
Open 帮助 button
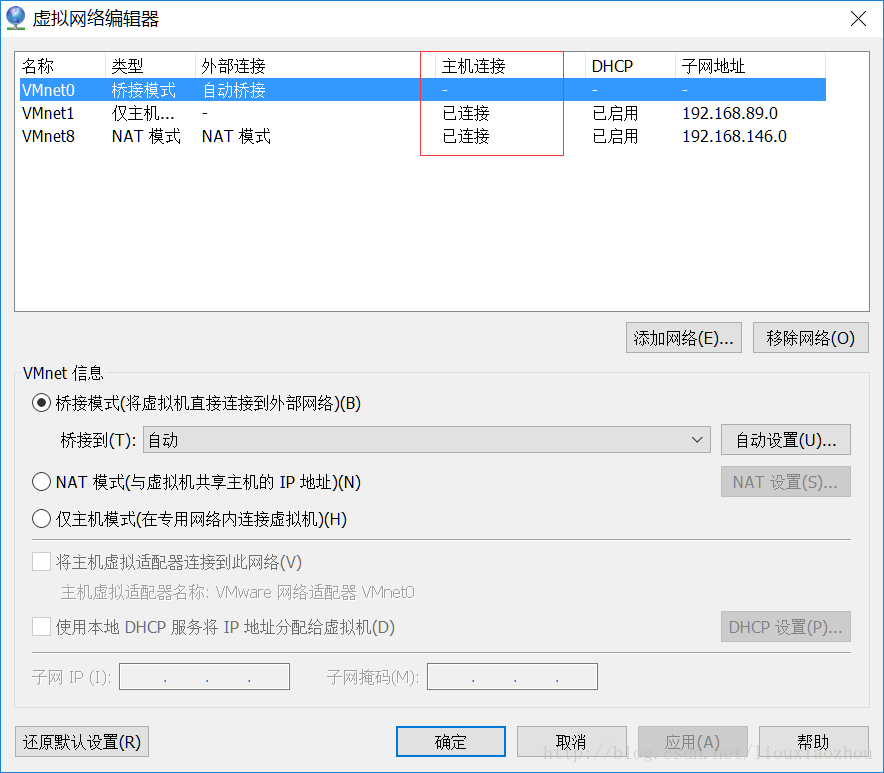point(813,741)
